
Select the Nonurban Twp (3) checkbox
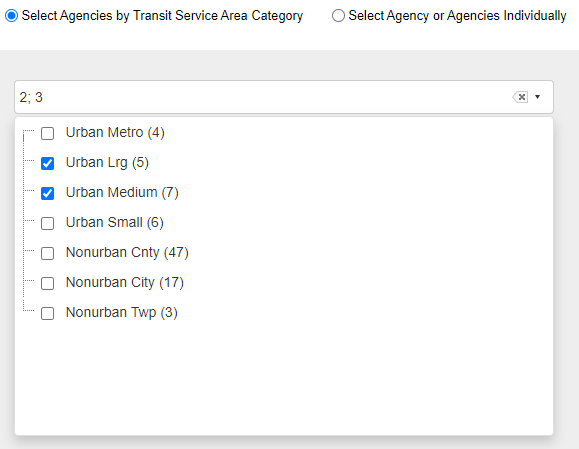(x=47, y=313)
